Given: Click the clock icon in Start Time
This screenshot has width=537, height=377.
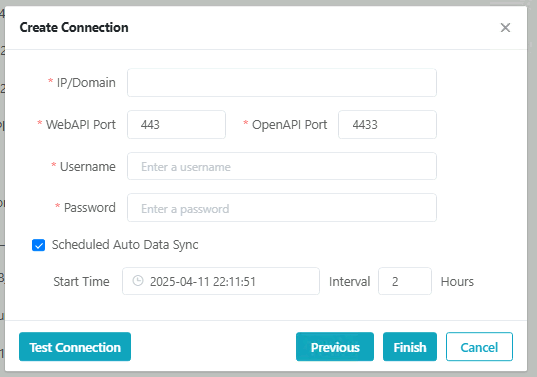Looking at the screenshot, I should [x=138, y=281].
